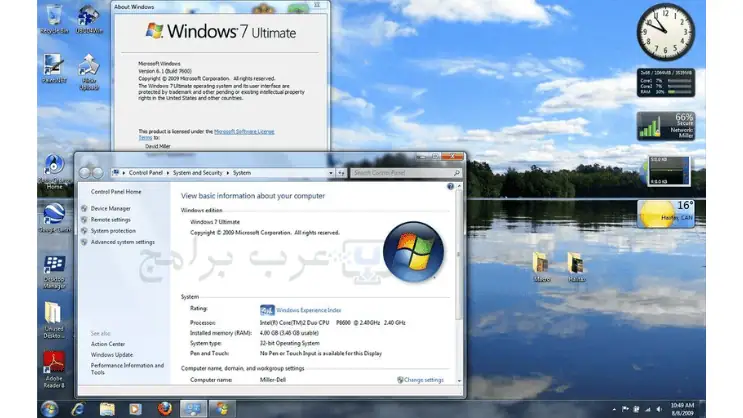
Task: Select Control Panel in the breadcrumb
Action: click(145, 173)
